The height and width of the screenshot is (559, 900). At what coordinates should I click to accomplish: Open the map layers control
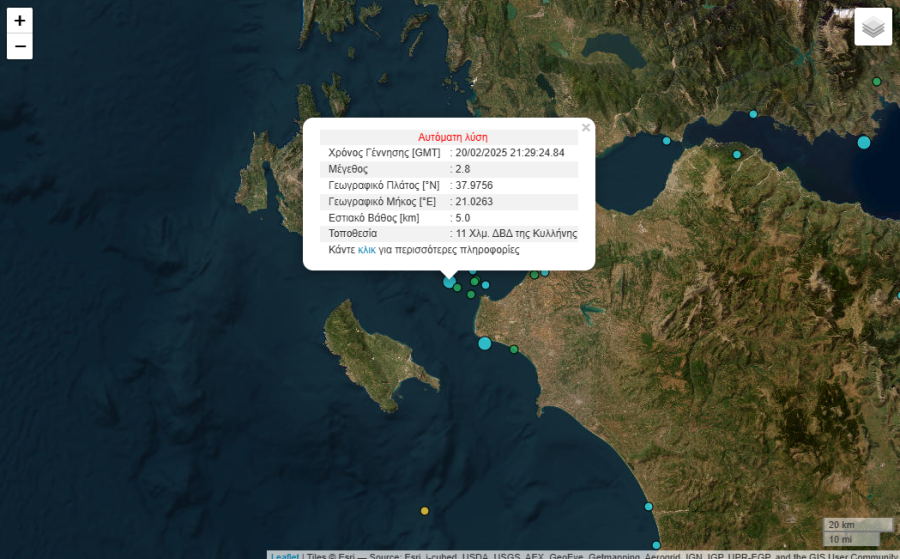click(873, 27)
